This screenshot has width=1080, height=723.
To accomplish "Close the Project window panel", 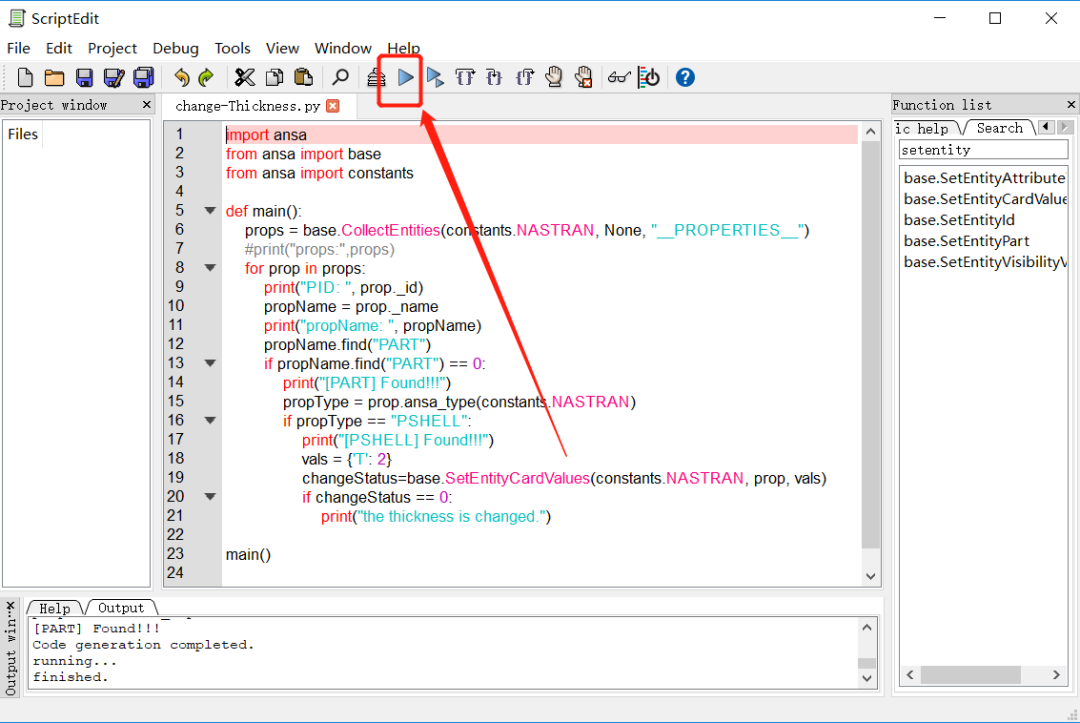I will pyautogui.click(x=146, y=105).
